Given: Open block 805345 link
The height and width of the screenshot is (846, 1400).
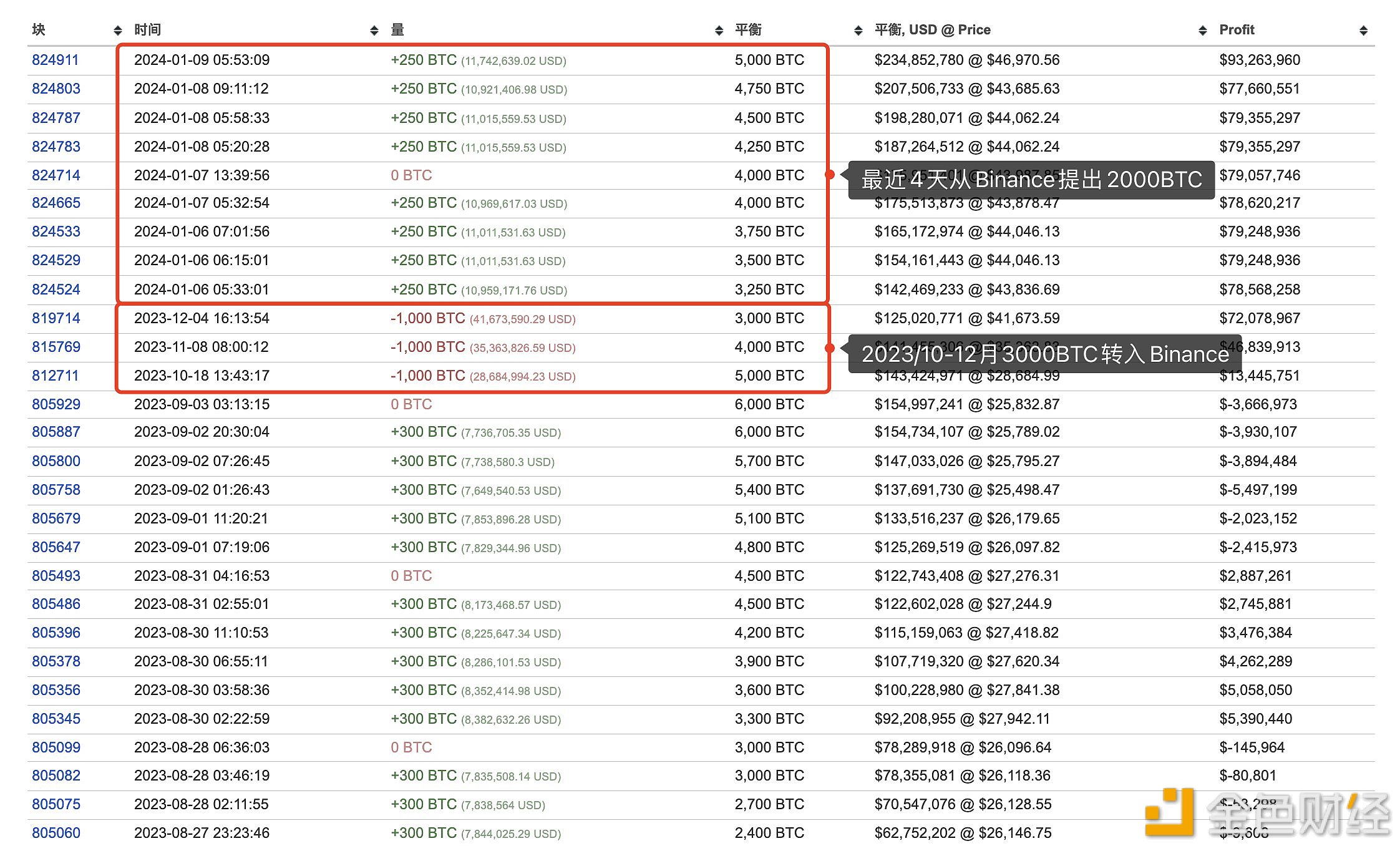Looking at the screenshot, I should click(x=56, y=719).
